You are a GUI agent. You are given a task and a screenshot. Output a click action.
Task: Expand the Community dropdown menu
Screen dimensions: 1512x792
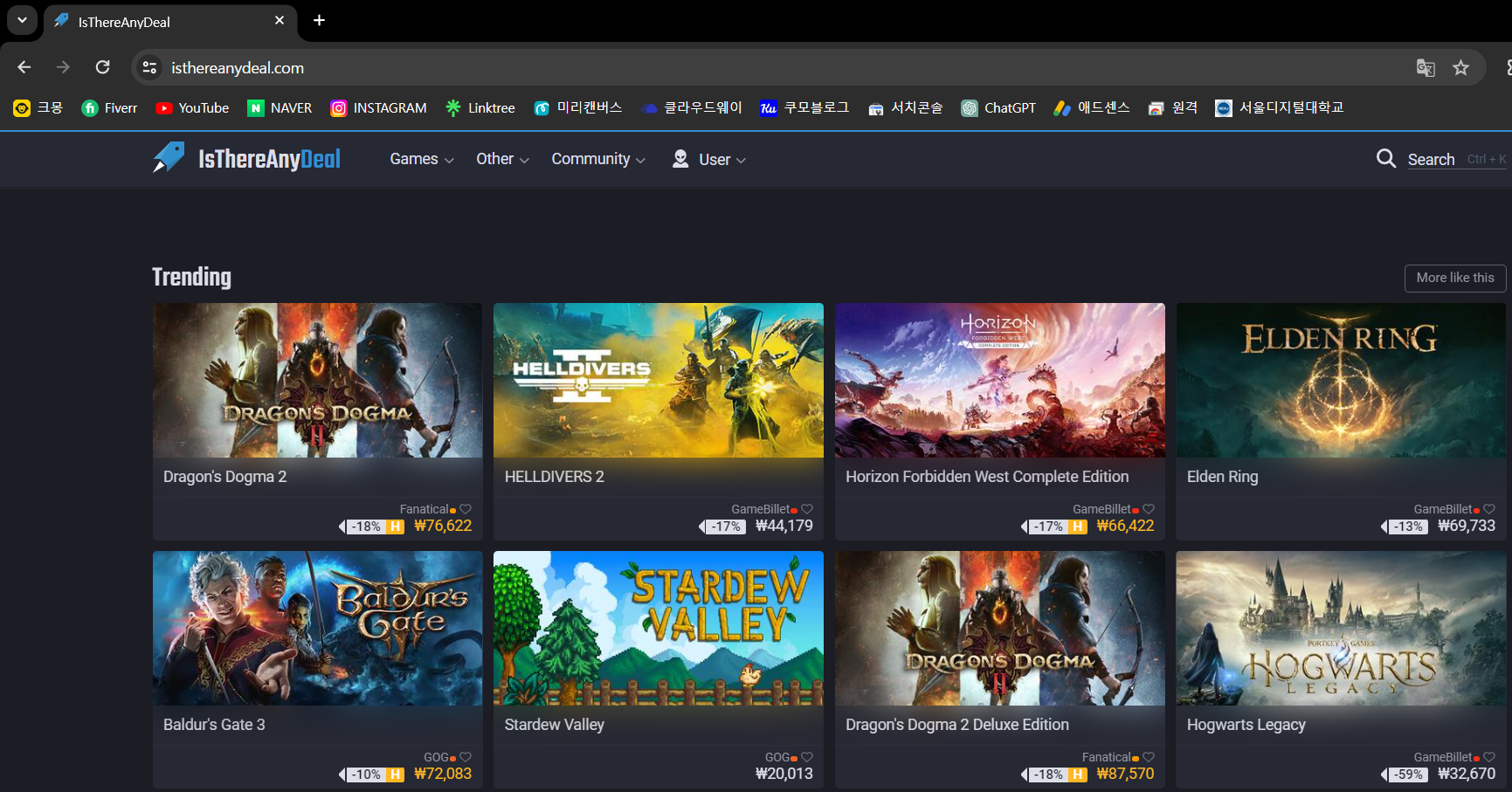(597, 159)
